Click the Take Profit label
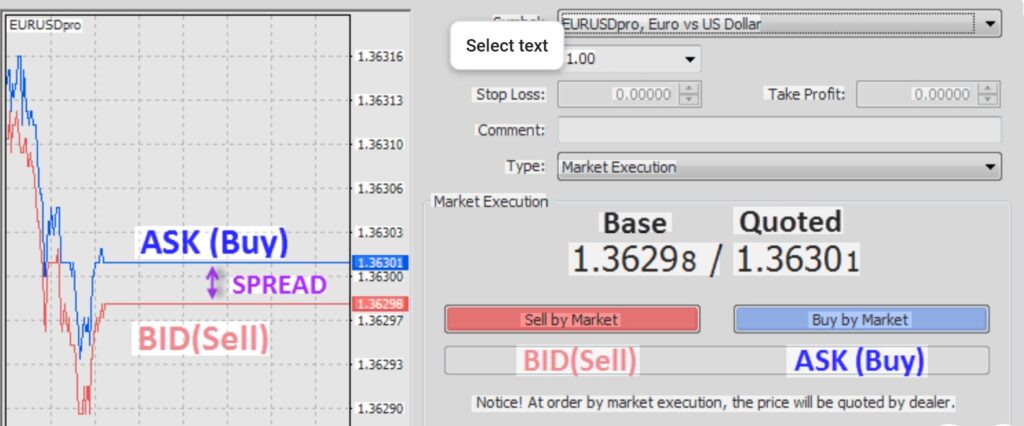This screenshot has width=1024, height=426. point(807,94)
